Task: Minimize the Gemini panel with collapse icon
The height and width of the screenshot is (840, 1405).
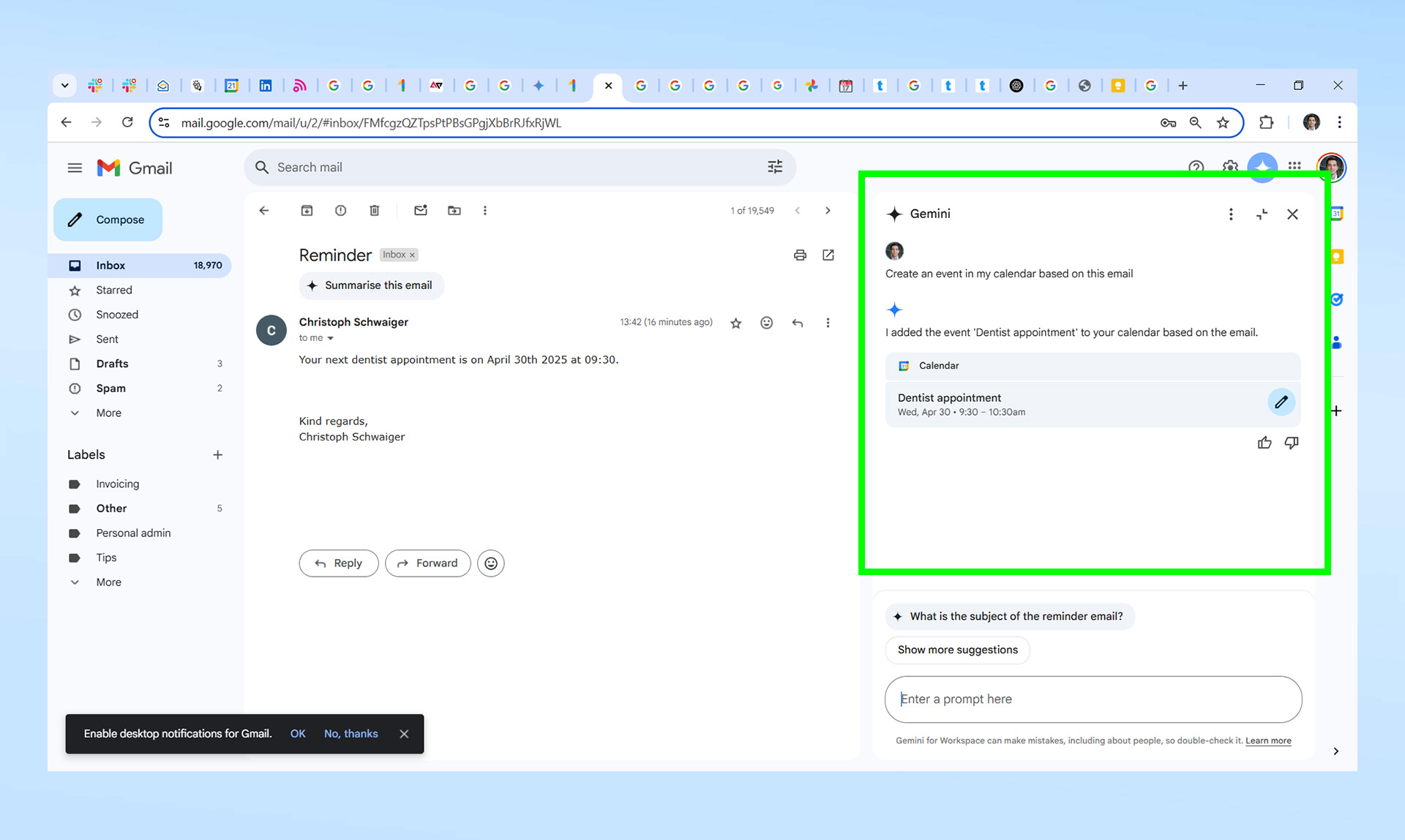Action: click(x=1262, y=214)
